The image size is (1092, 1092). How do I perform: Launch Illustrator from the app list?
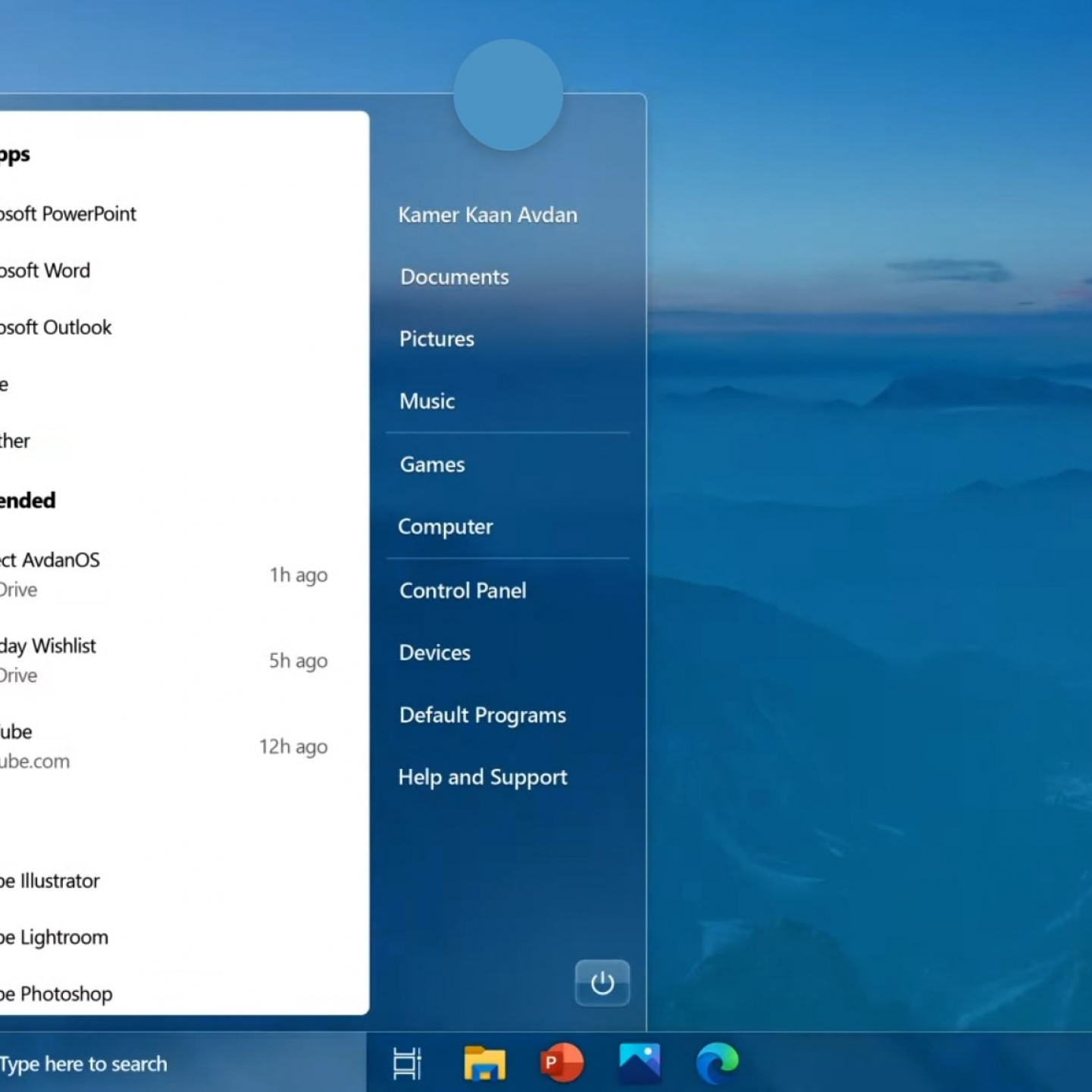49,881
